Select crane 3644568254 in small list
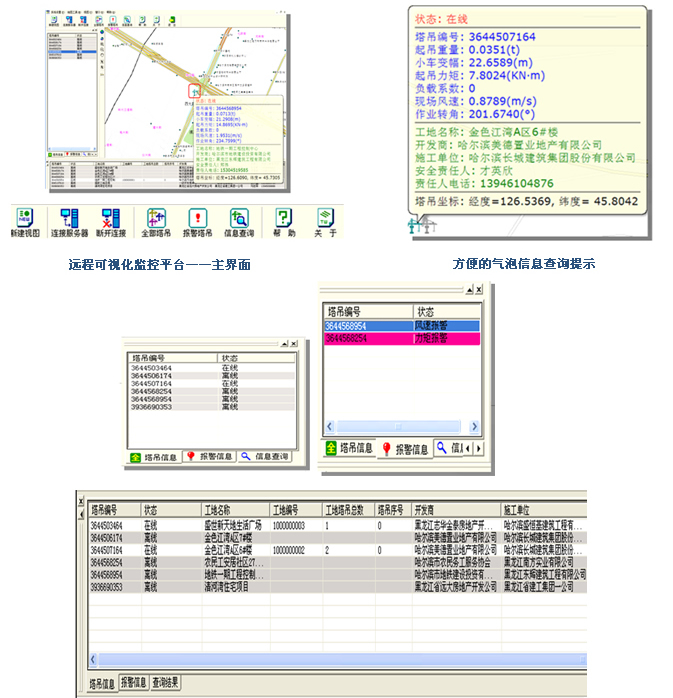The height and width of the screenshot is (698, 673). point(212,391)
